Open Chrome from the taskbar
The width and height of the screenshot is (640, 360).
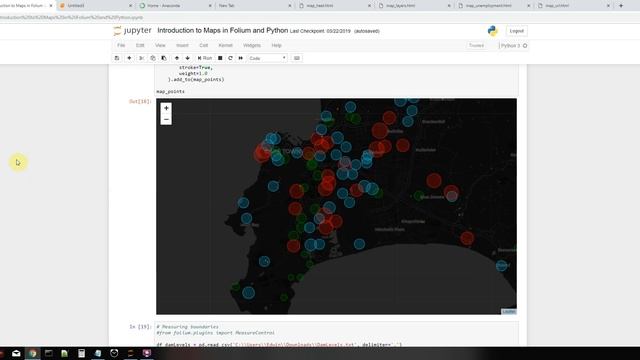pos(33,353)
